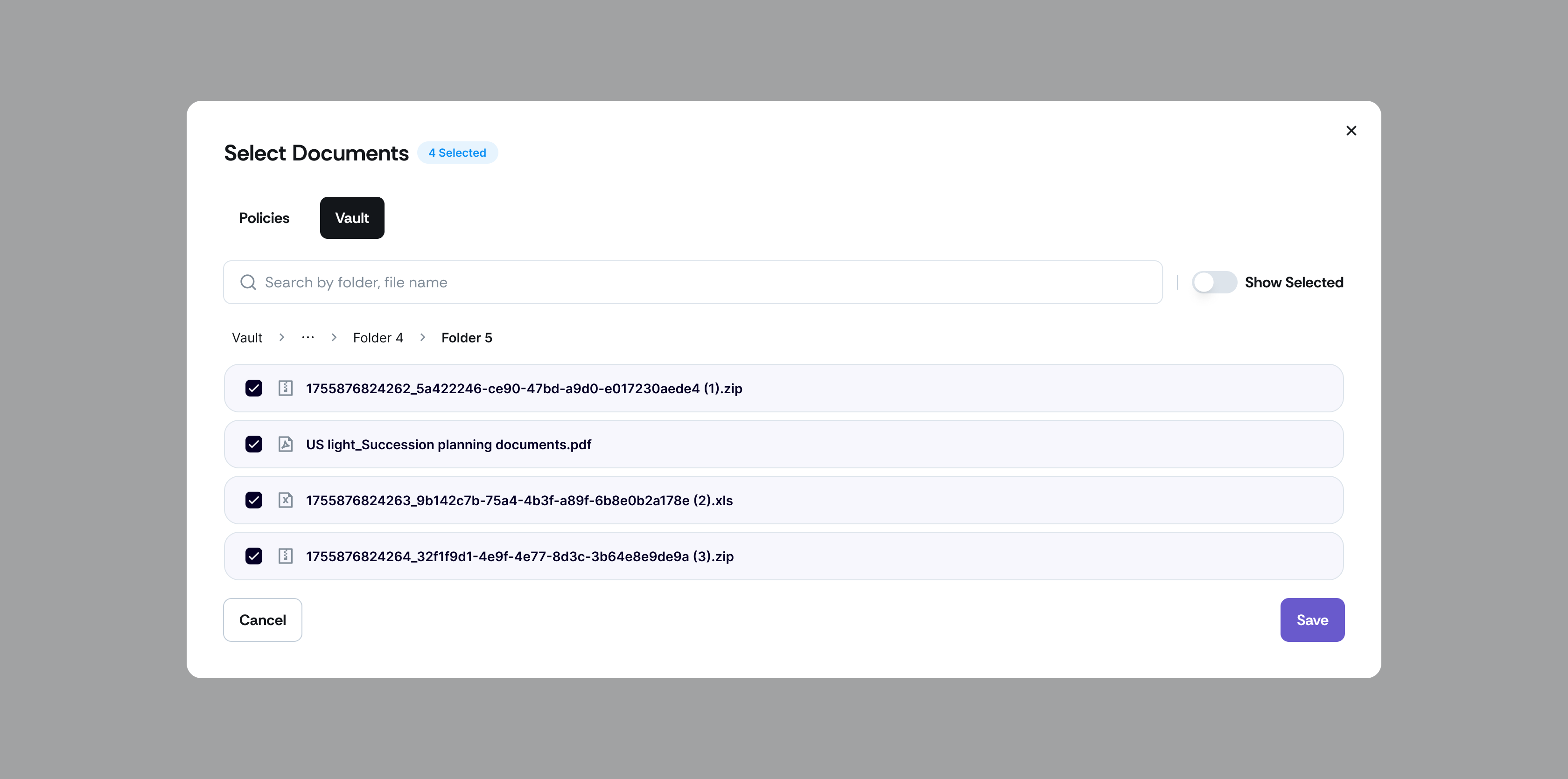Enable the Show Selected toggle
This screenshot has width=1568, height=779.
pos(1214,282)
